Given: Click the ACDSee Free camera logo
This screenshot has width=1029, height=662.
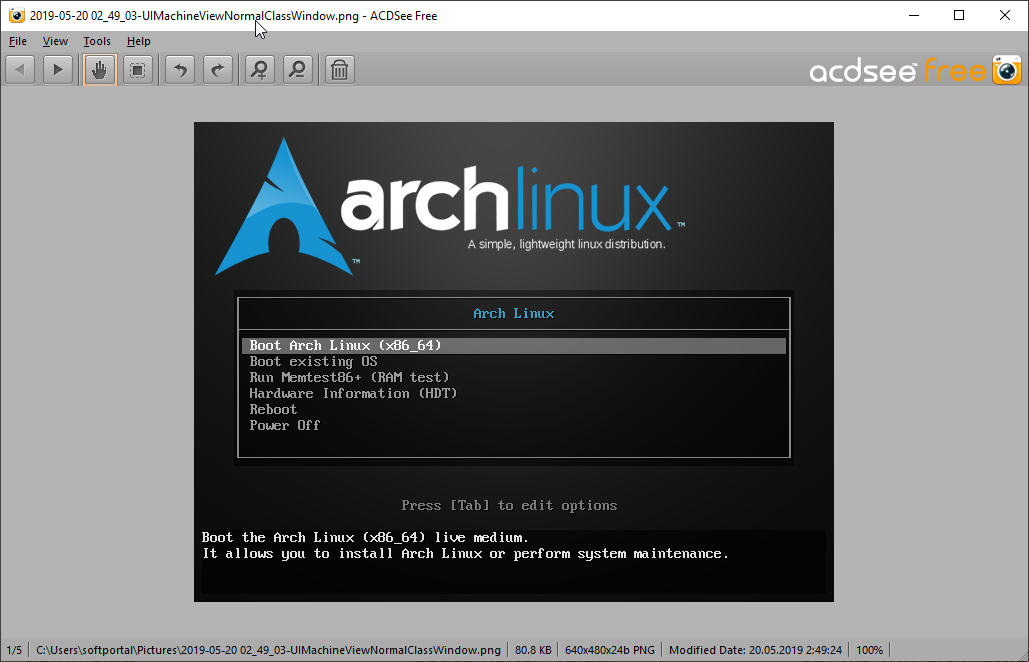Looking at the screenshot, I should (1007, 70).
